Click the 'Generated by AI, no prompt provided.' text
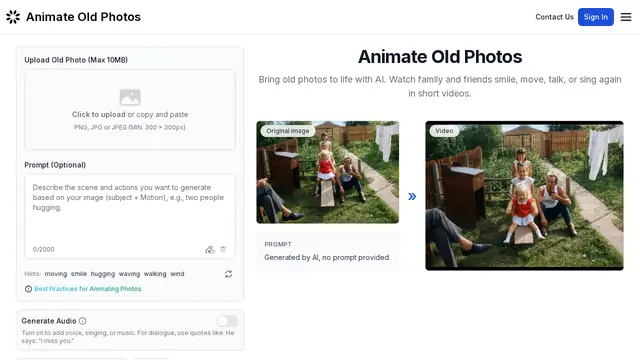 tap(327, 258)
